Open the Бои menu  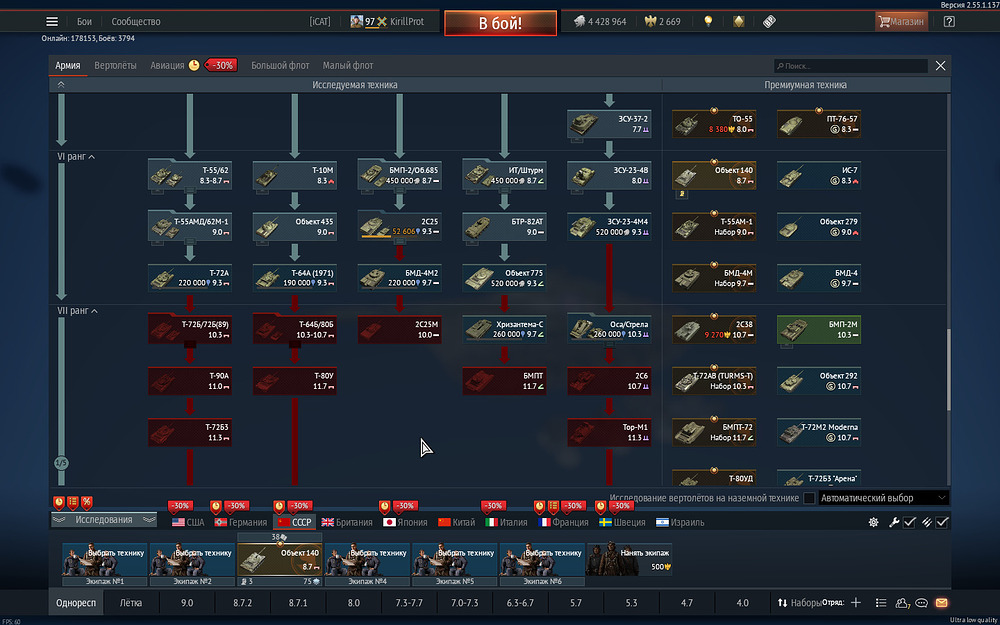84,22
